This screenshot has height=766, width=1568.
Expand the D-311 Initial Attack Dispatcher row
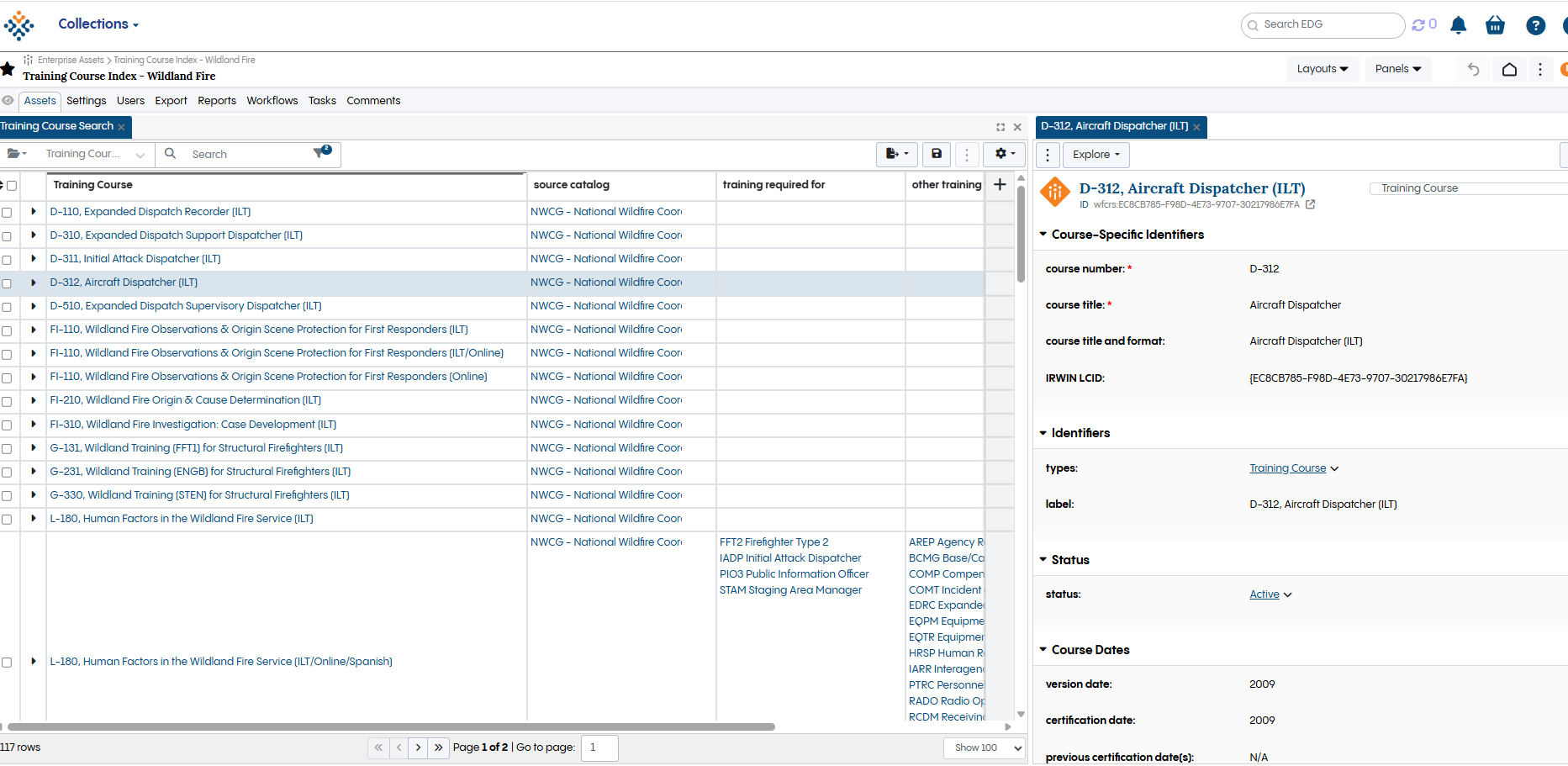click(x=34, y=259)
